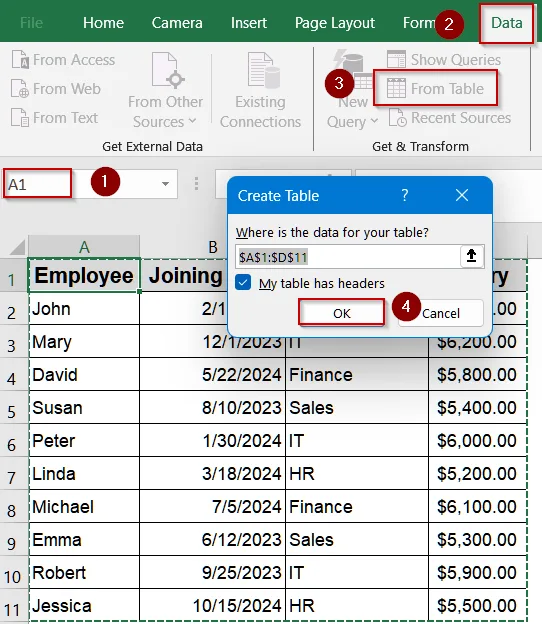The height and width of the screenshot is (624, 542).
Task: Click OK in Create Table dialog
Action: tap(342, 313)
